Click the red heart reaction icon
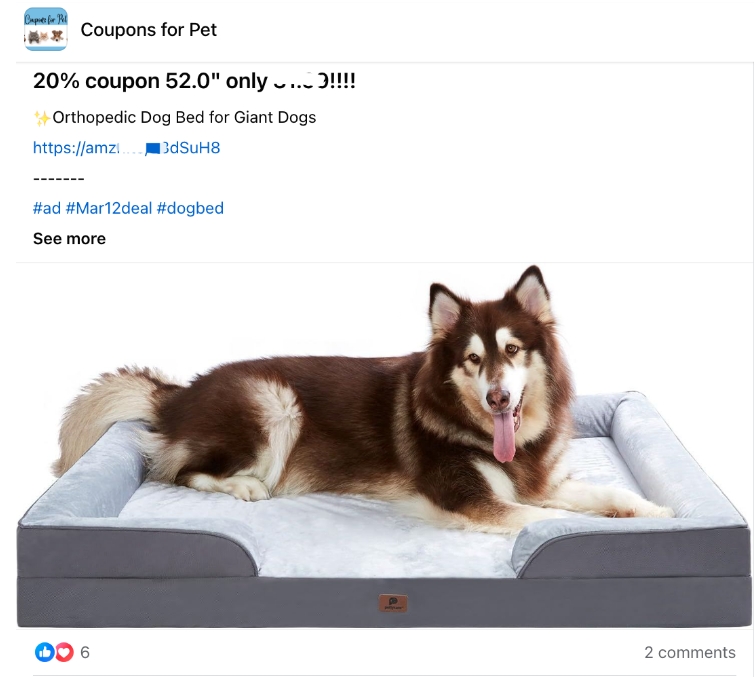Image resolution: width=755 pixels, height=677 pixels. coord(64,652)
